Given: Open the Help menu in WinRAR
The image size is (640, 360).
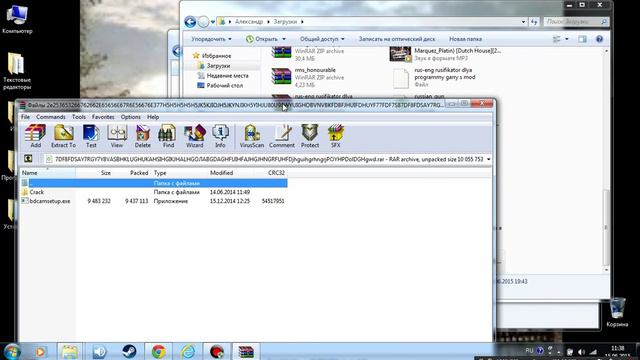Looking at the screenshot, I should pos(153,117).
